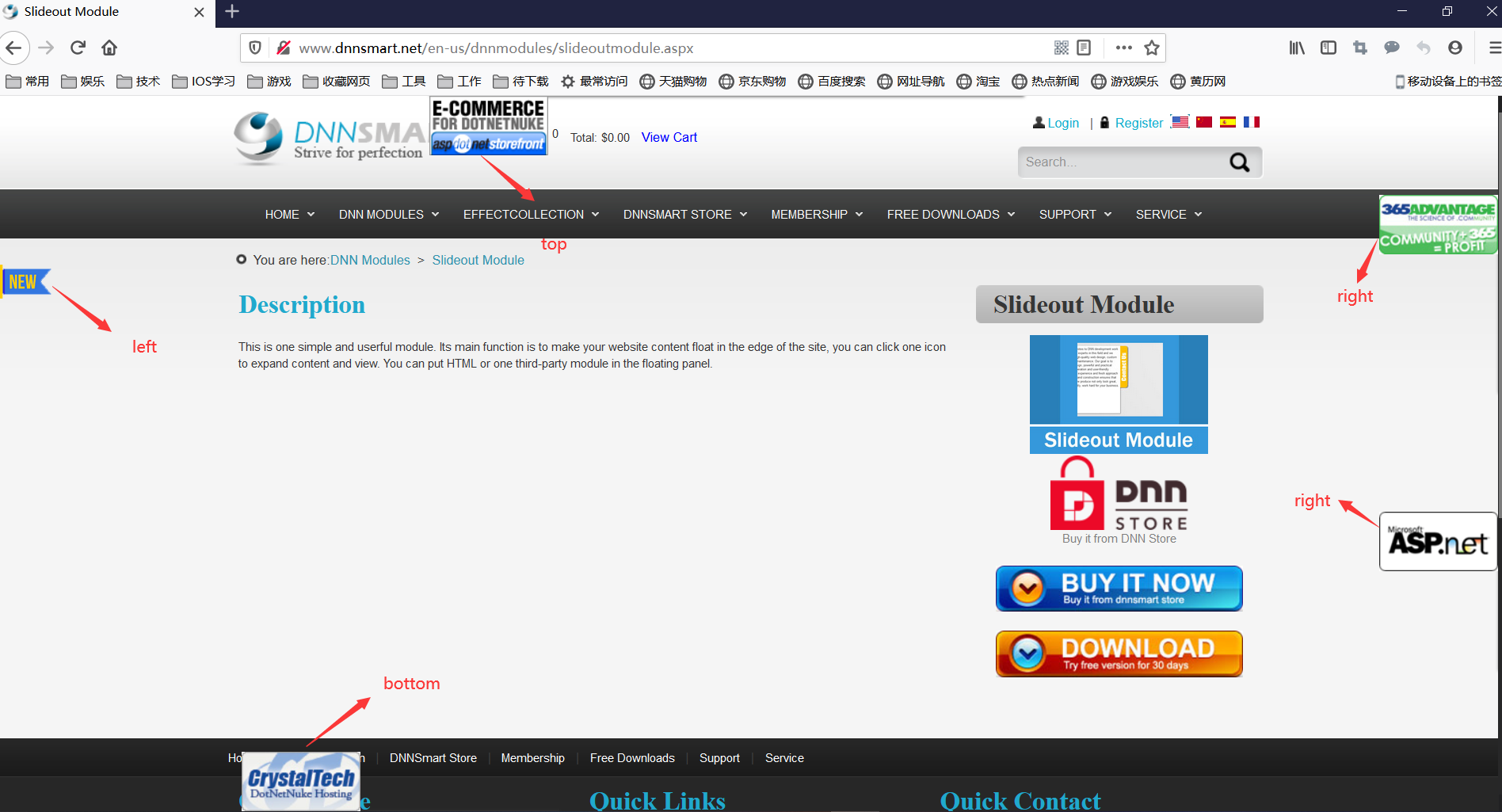The width and height of the screenshot is (1502, 812).
Task: Open footer Service link
Action: coord(784,758)
